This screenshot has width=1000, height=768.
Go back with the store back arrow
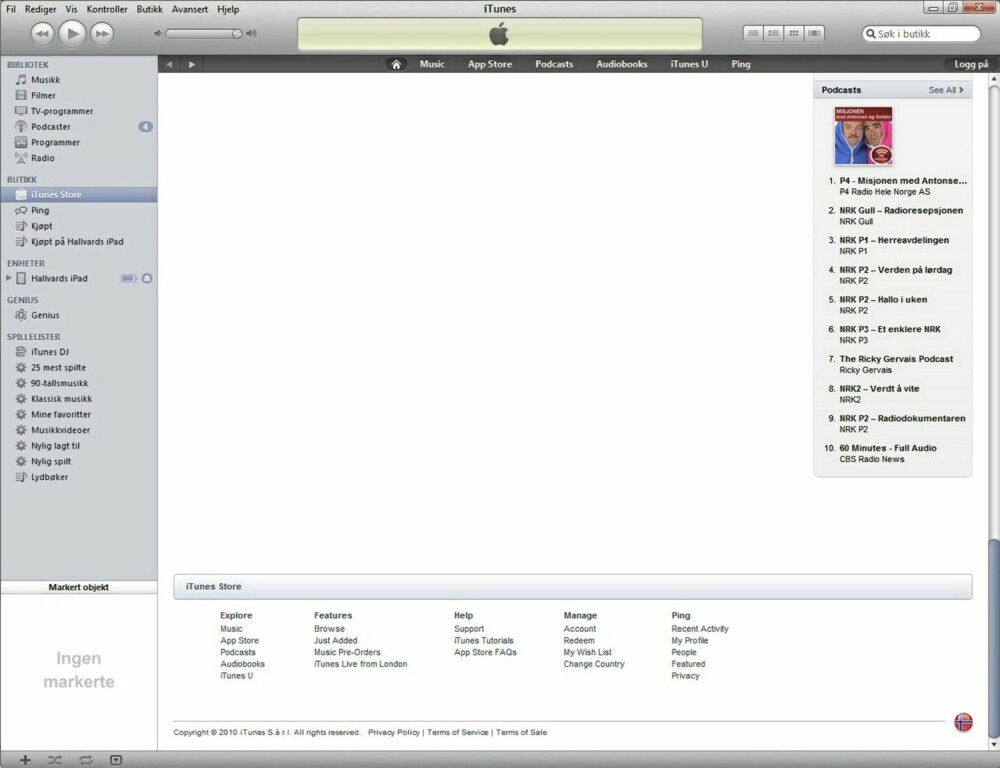(169, 64)
